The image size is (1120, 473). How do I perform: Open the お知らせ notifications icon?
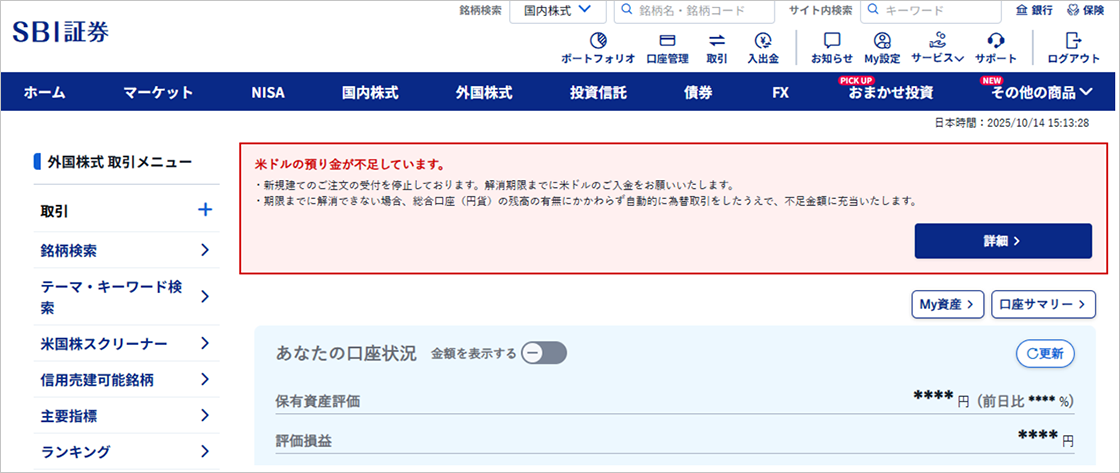(831, 42)
